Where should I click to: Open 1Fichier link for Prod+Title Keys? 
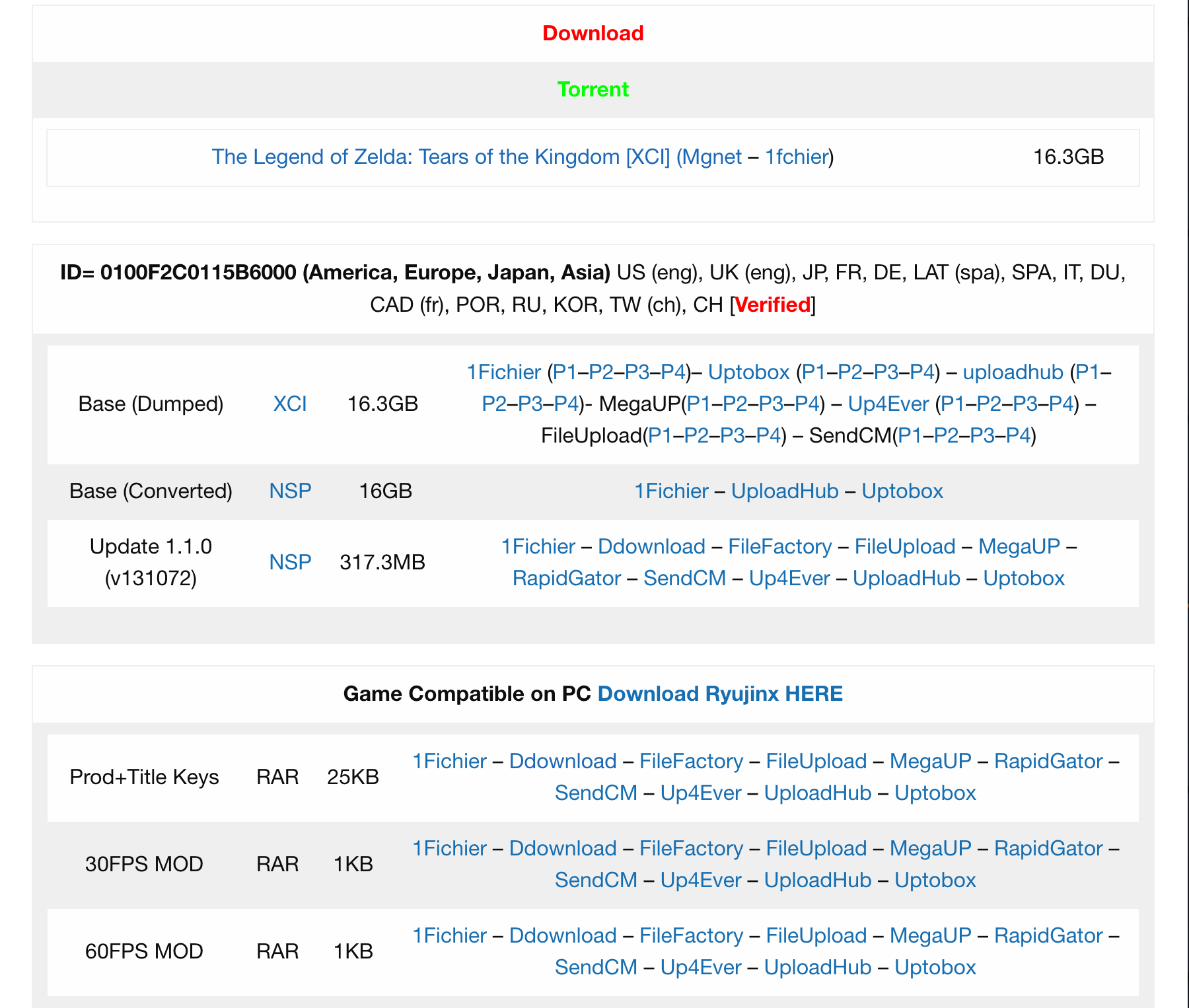coord(449,761)
